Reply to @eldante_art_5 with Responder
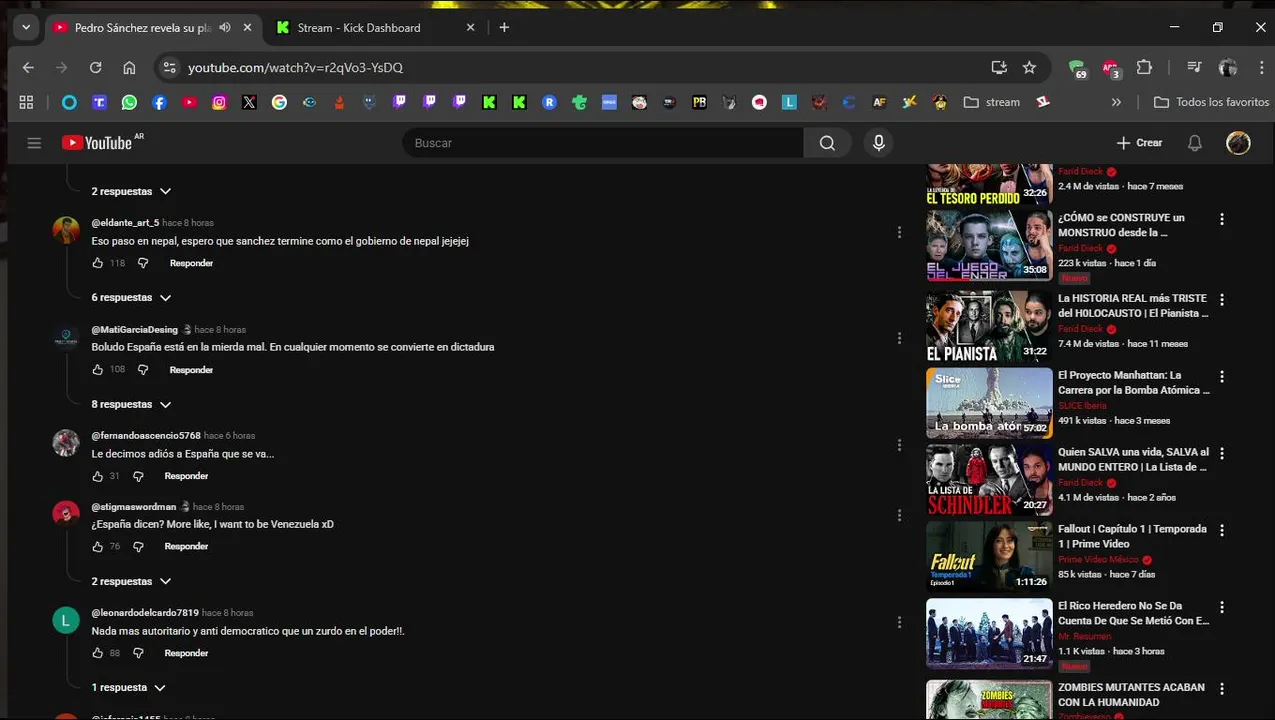 coord(191,263)
